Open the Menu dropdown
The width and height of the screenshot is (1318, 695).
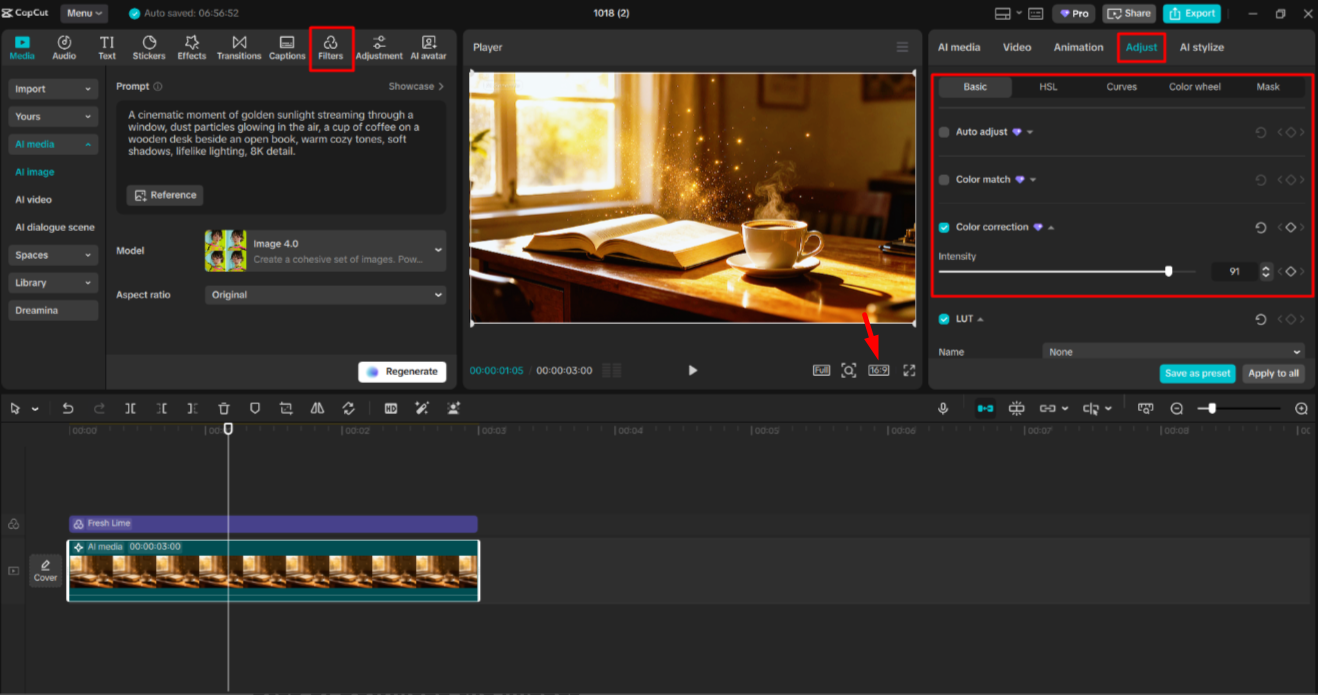(x=85, y=13)
